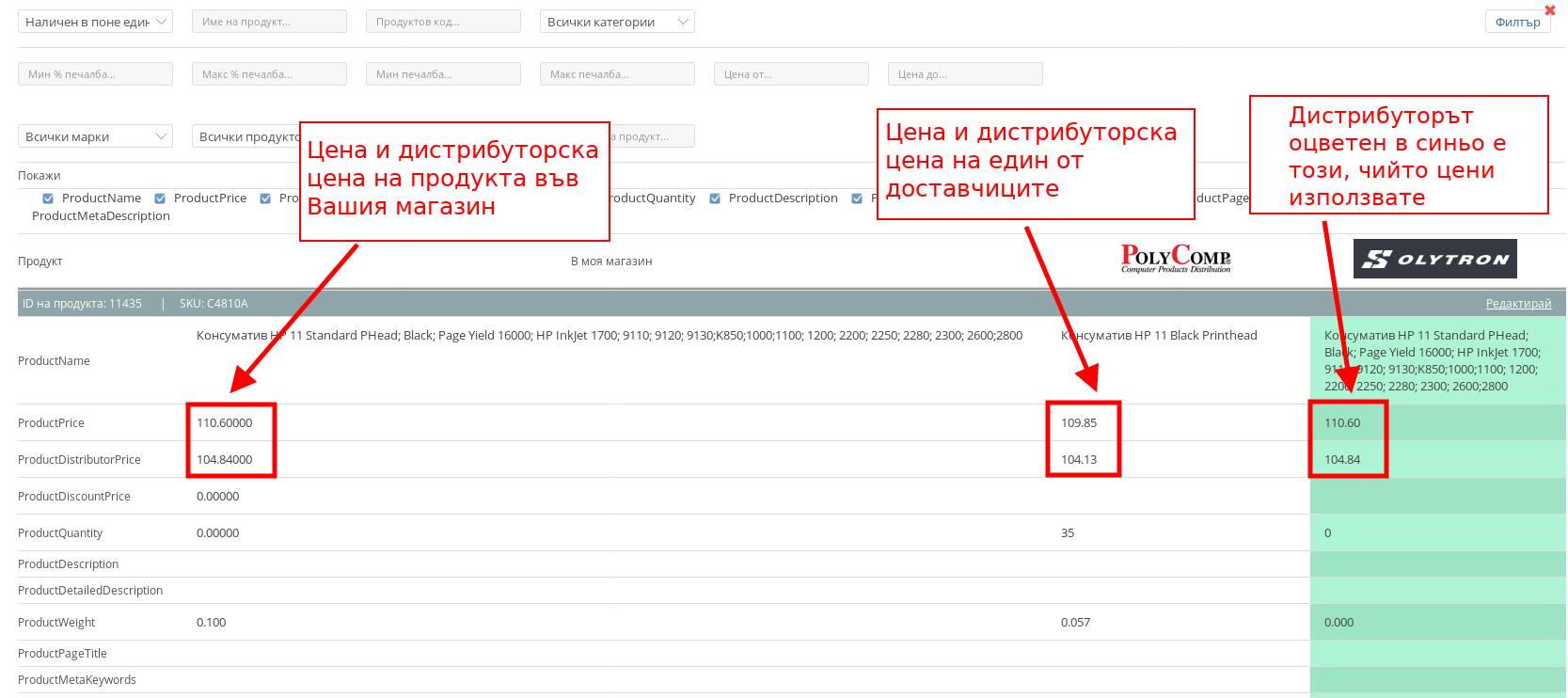The image size is (1568, 698).
Task: Select the 'Мин % печалба' field
Action: pyautogui.click(x=95, y=74)
